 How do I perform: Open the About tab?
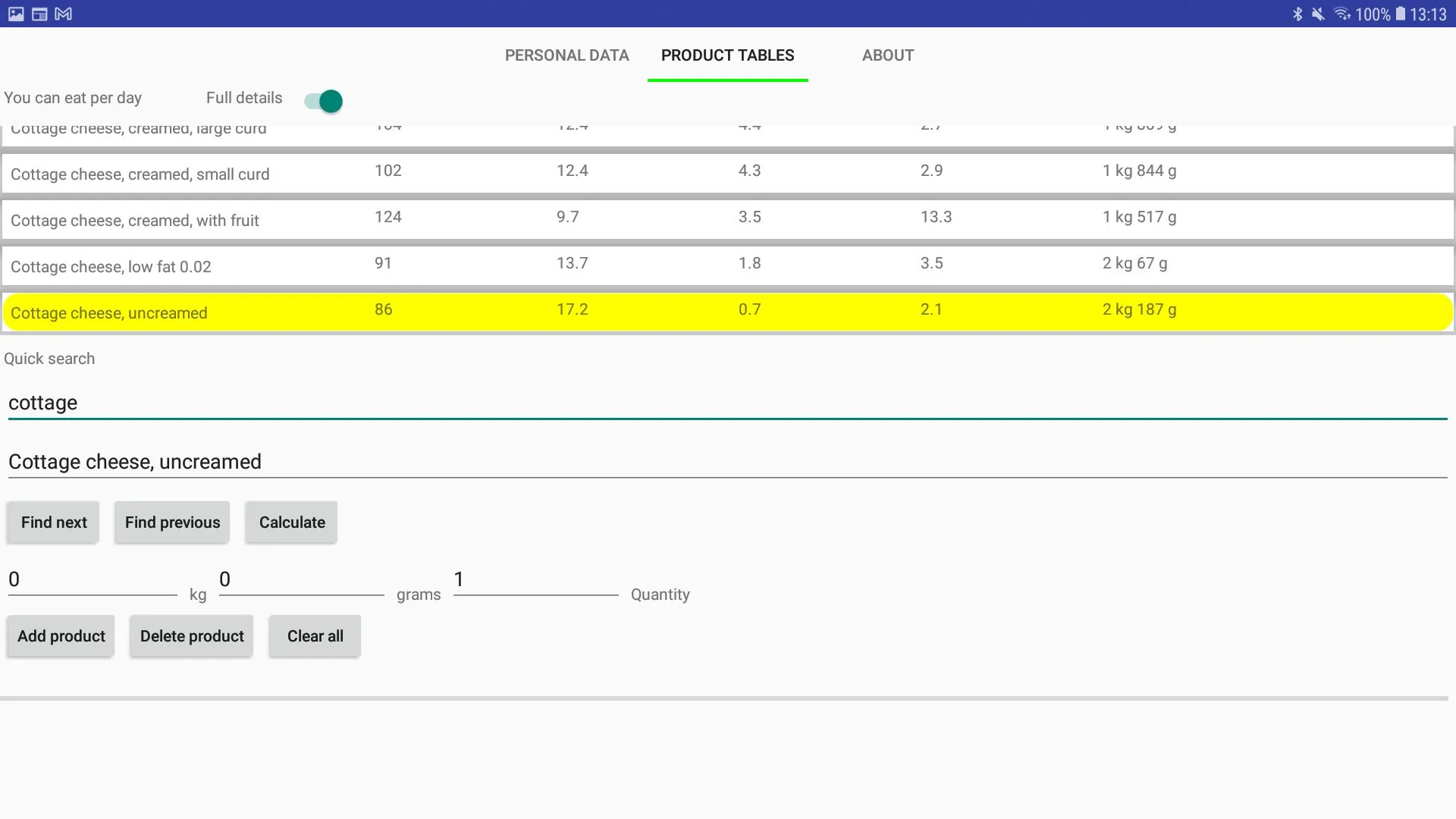pyautogui.click(x=888, y=55)
